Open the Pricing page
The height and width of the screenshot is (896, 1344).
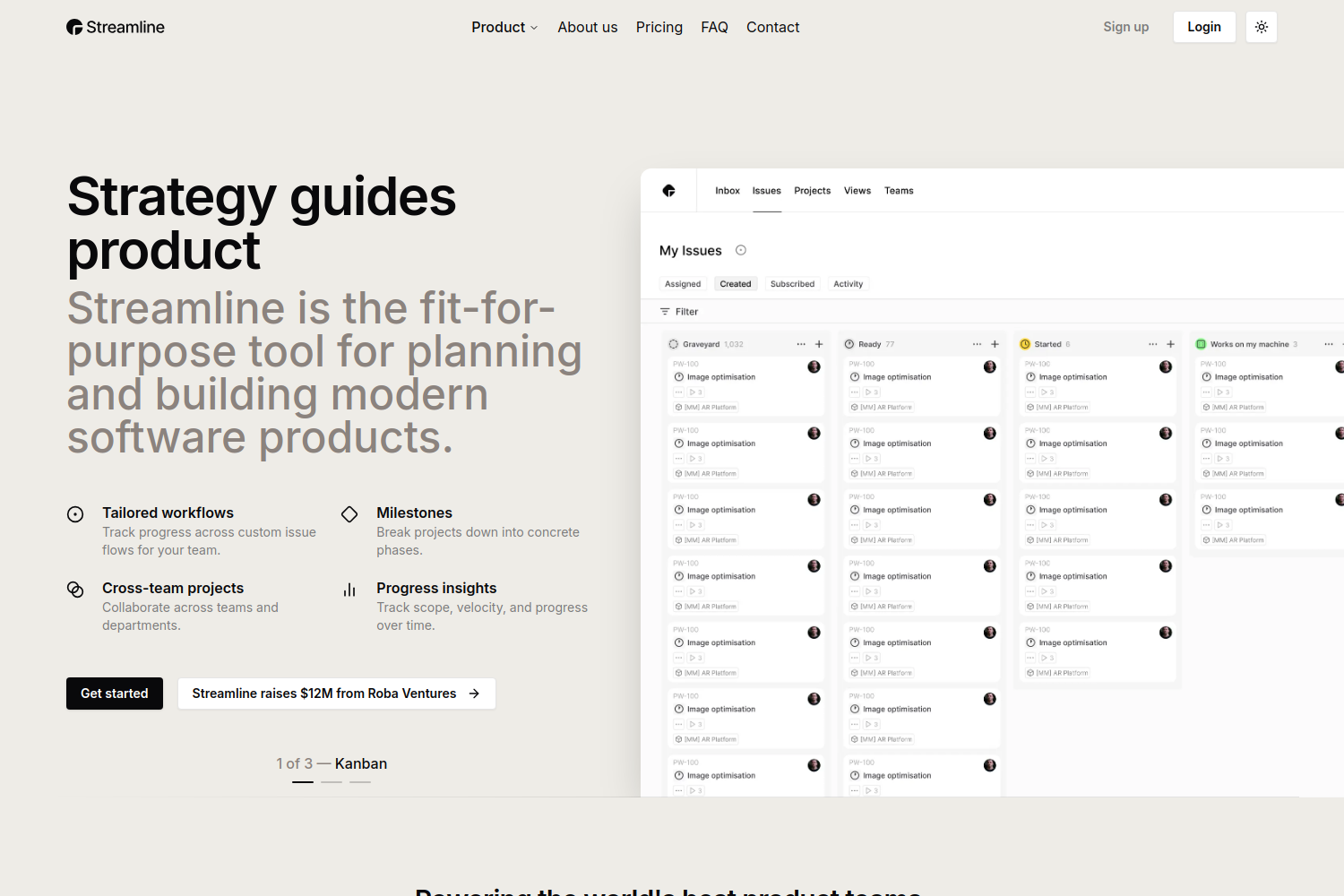pyautogui.click(x=659, y=27)
